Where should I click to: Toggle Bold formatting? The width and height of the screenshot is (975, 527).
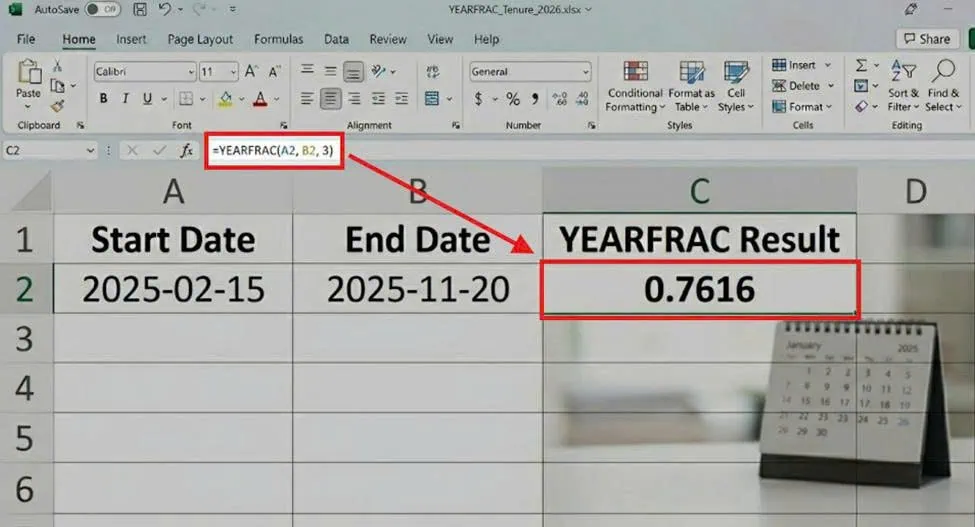(x=103, y=98)
